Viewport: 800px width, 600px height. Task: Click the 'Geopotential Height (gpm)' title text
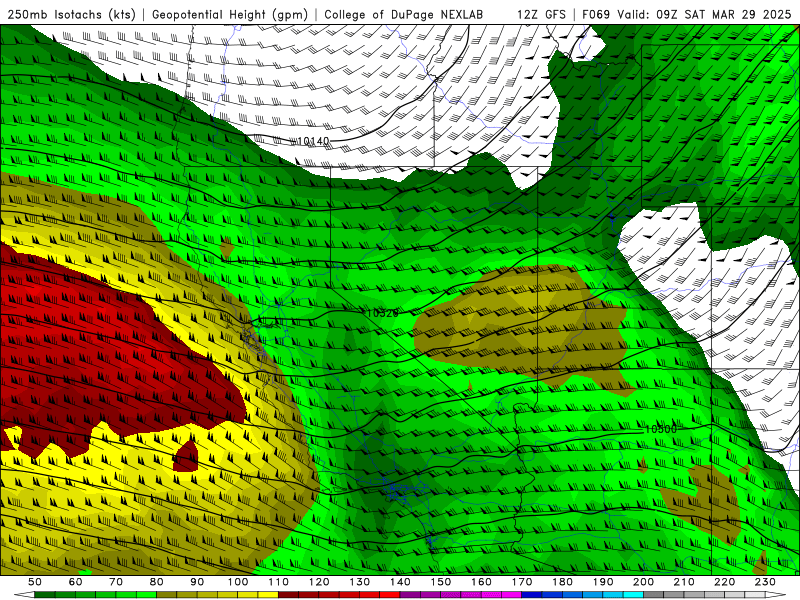coord(230,14)
